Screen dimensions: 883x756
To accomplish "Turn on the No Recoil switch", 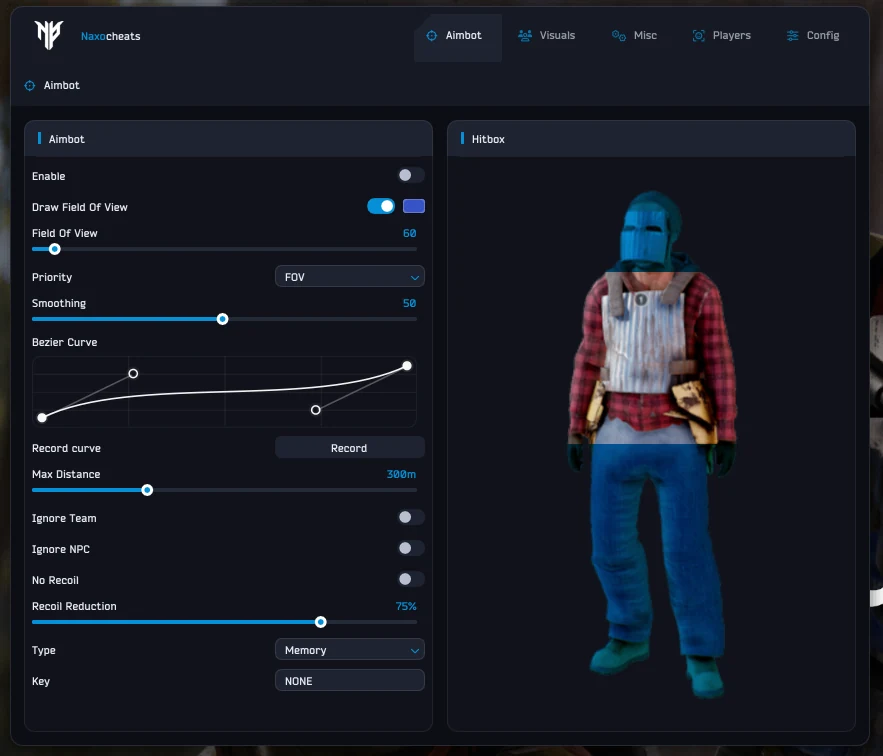I will pyautogui.click(x=411, y=579).
